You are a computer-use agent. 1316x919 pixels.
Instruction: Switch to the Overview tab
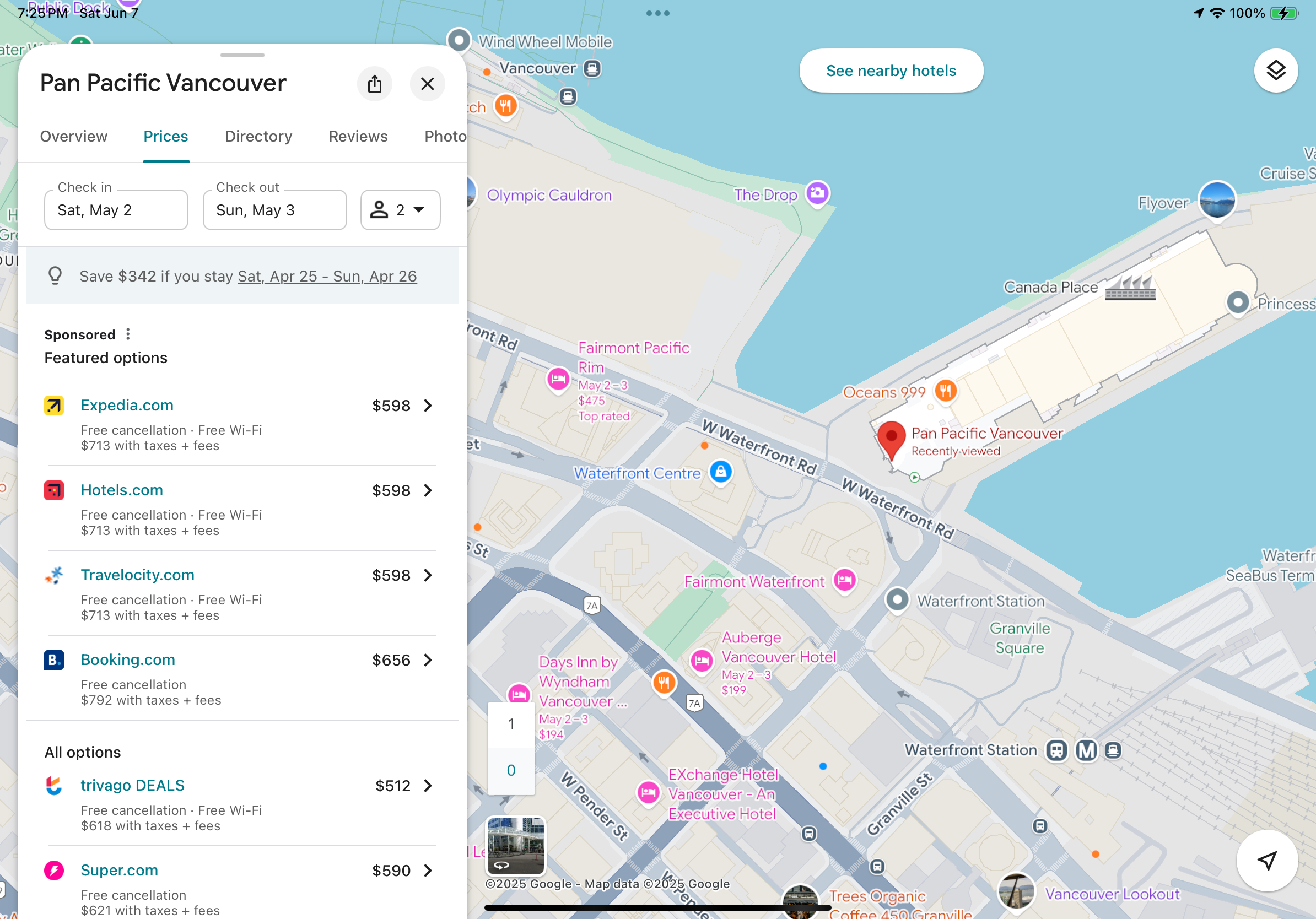coord(74,136)
